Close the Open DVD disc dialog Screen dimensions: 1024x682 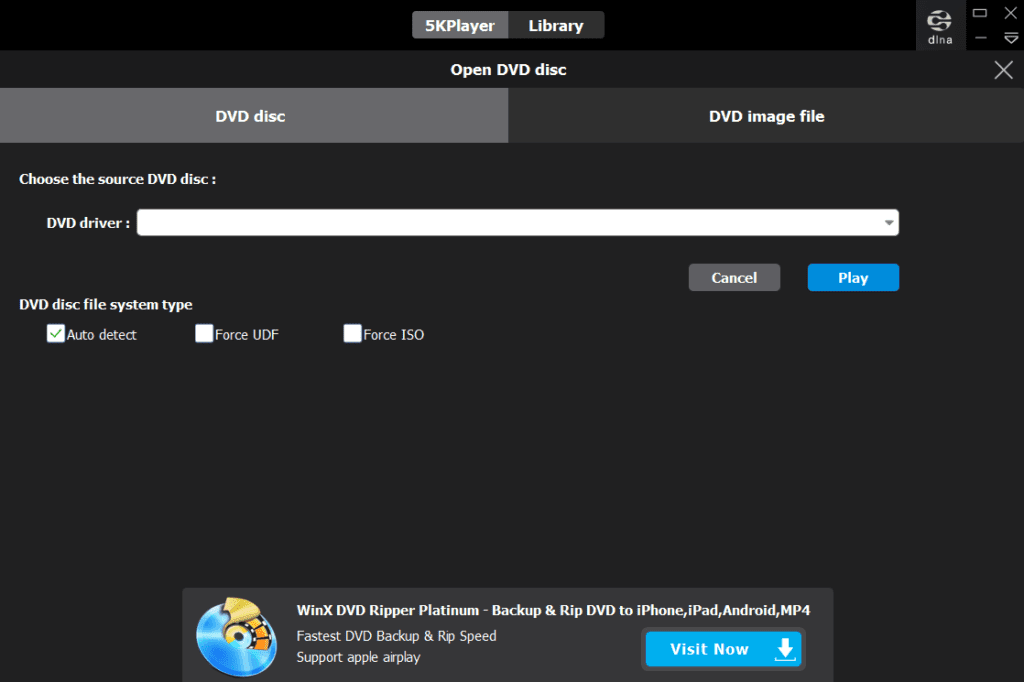[1003, 70]
